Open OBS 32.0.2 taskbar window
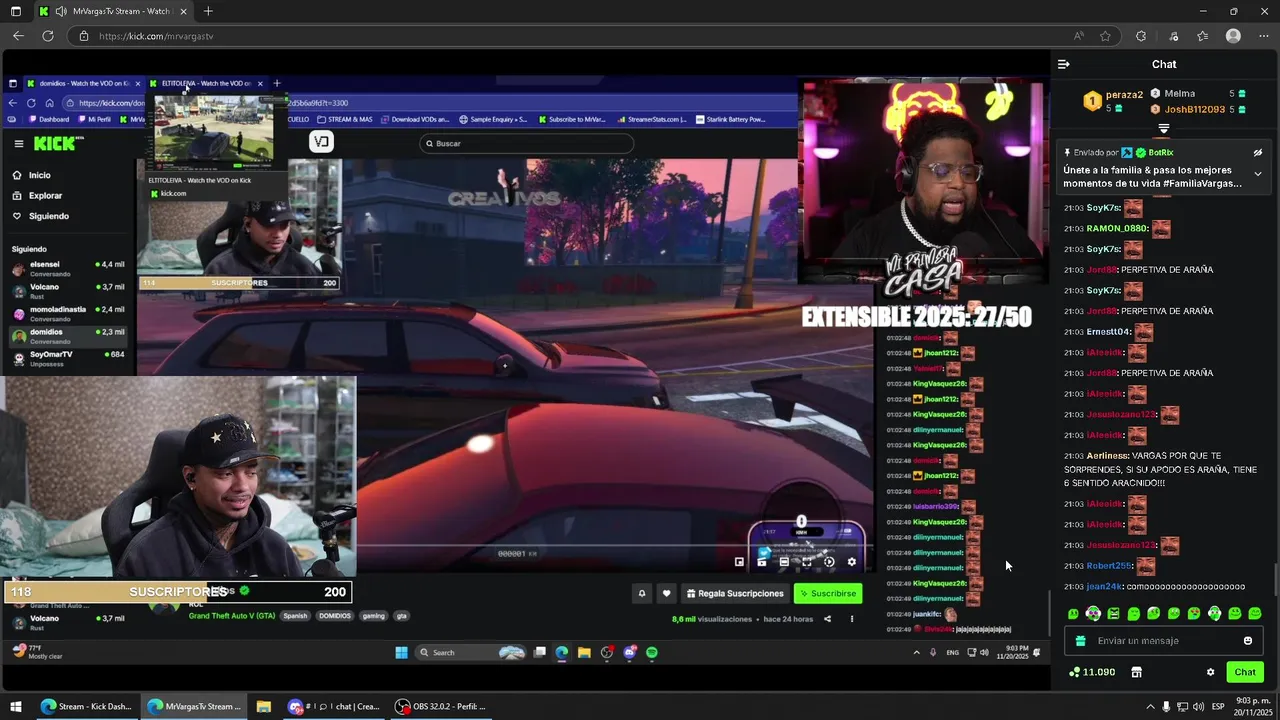This screenshot has height=720, width=1280. click(x=440, y=706)
